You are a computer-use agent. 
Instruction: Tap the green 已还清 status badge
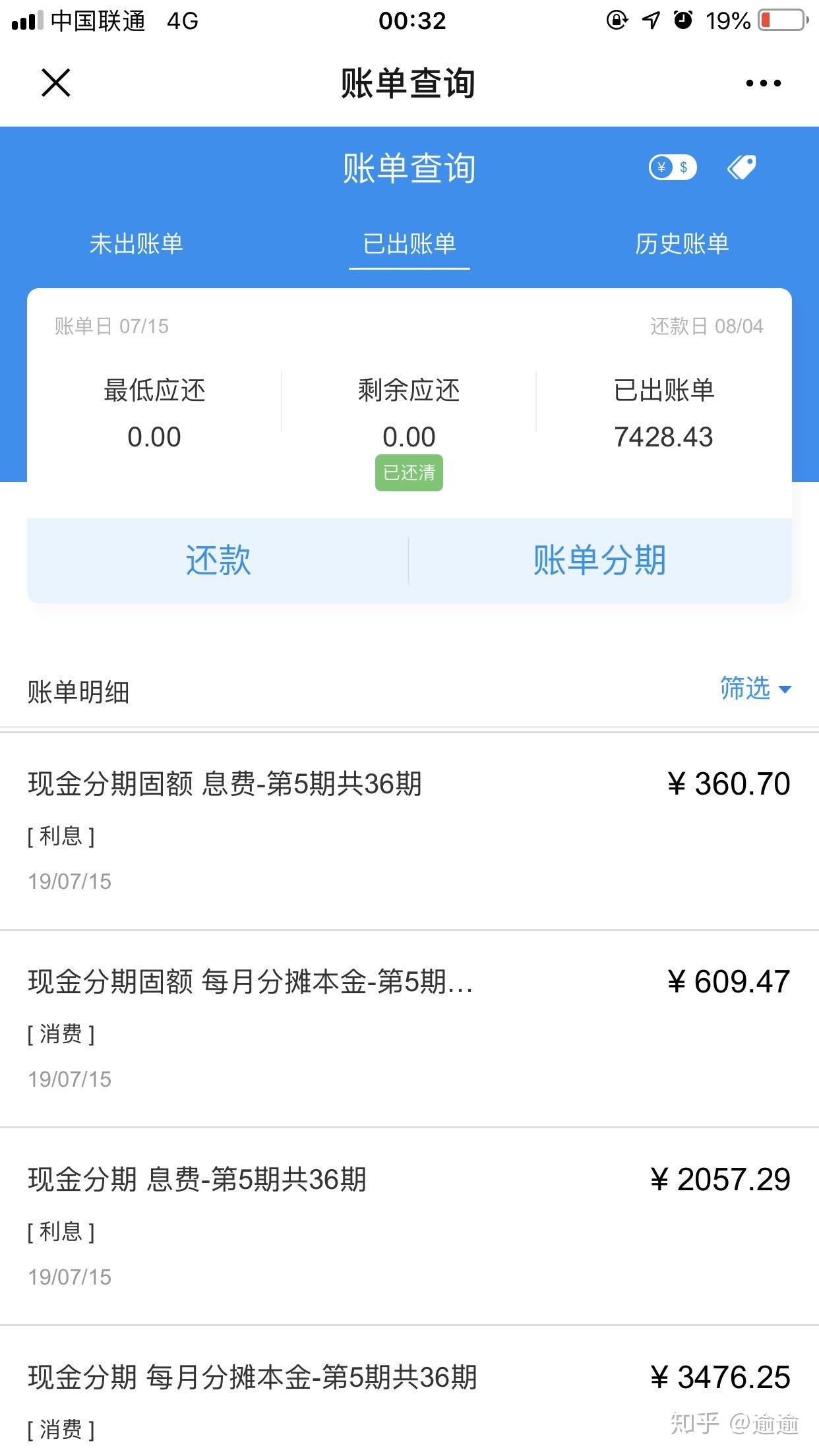tap(409, 473)
